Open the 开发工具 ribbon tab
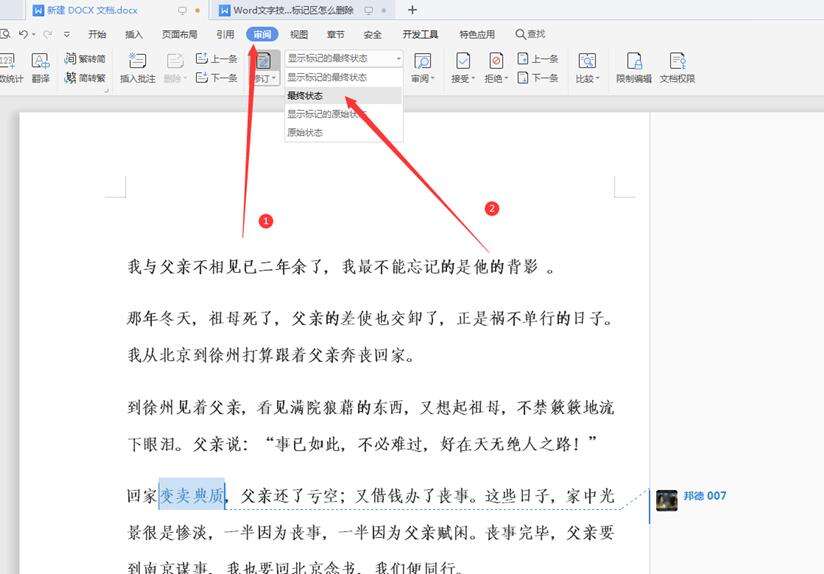The width and height of the screenshot is (824, 574). (420, 34)
